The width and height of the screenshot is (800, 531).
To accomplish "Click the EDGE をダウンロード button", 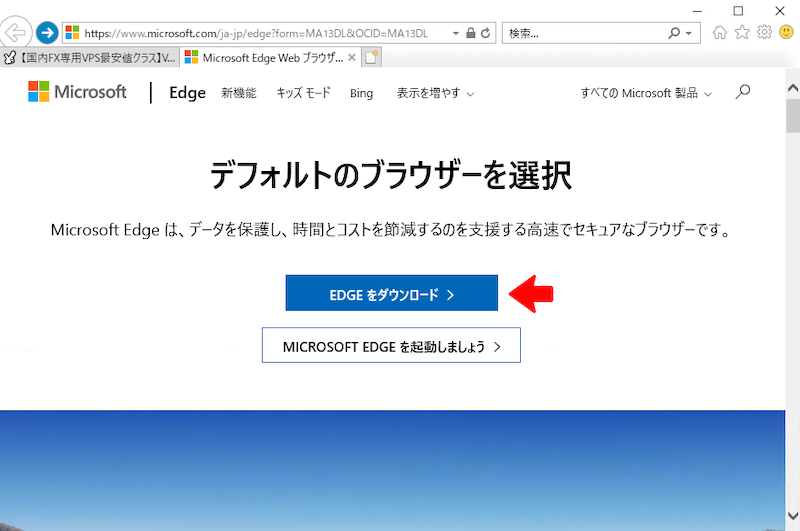I will (x=391, y=293).
